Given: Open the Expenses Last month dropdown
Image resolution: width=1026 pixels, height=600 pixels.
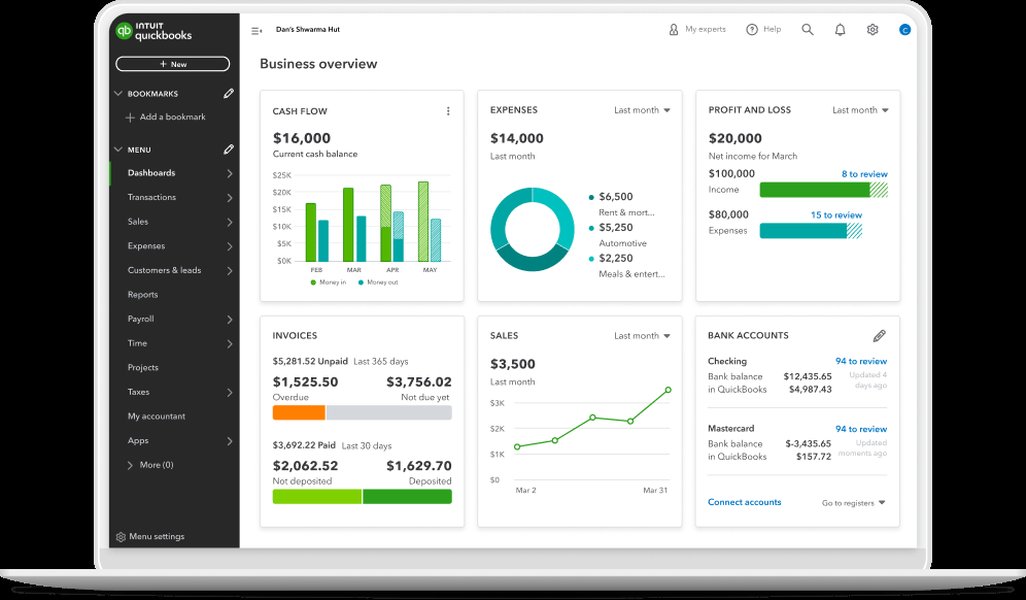Looking at the screenshot, I should (641, 110).
